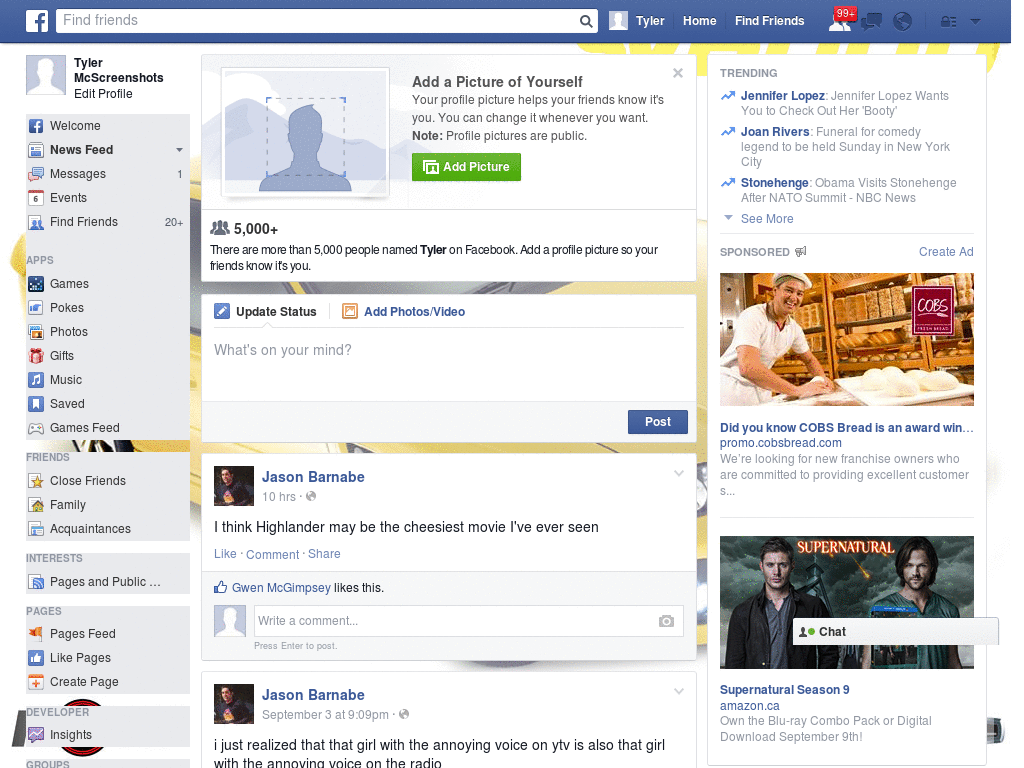The image size is (1024, 768).
Task: Dismiss the Add a Picture card
Action: [678, 73]
